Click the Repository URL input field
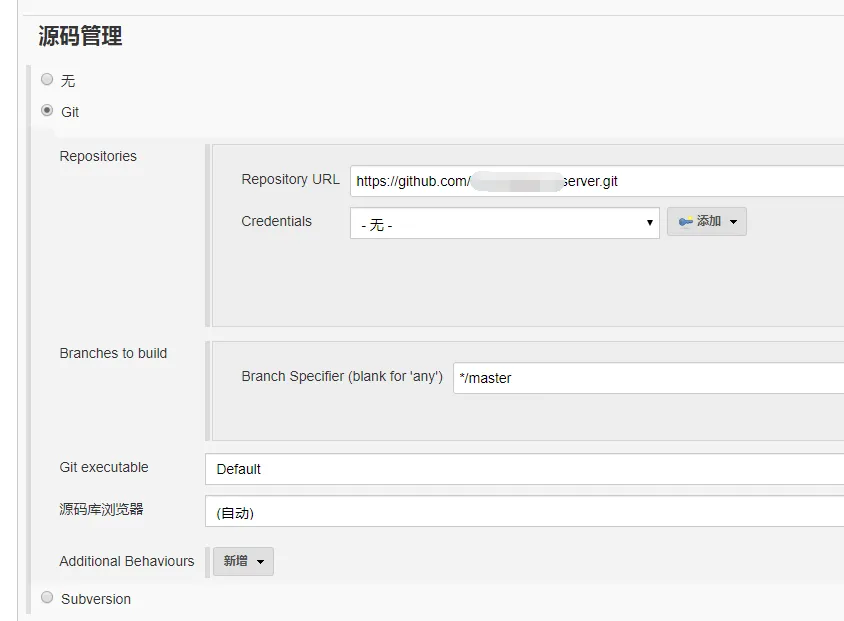844x621 pixels. (597, 181)
